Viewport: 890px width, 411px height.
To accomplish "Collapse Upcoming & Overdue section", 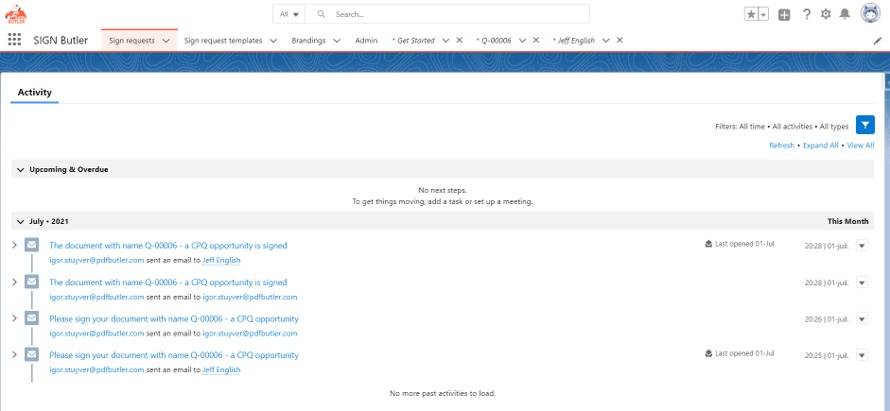I will click(x=21, y=169).
